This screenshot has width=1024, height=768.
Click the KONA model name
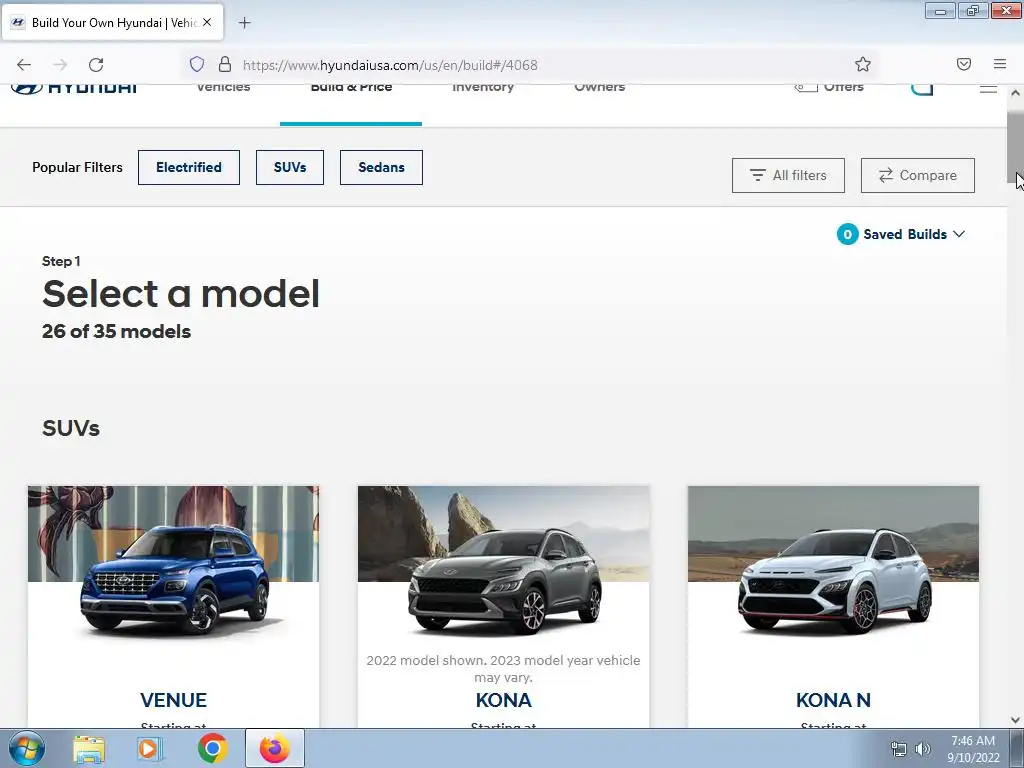click(504, 700)
